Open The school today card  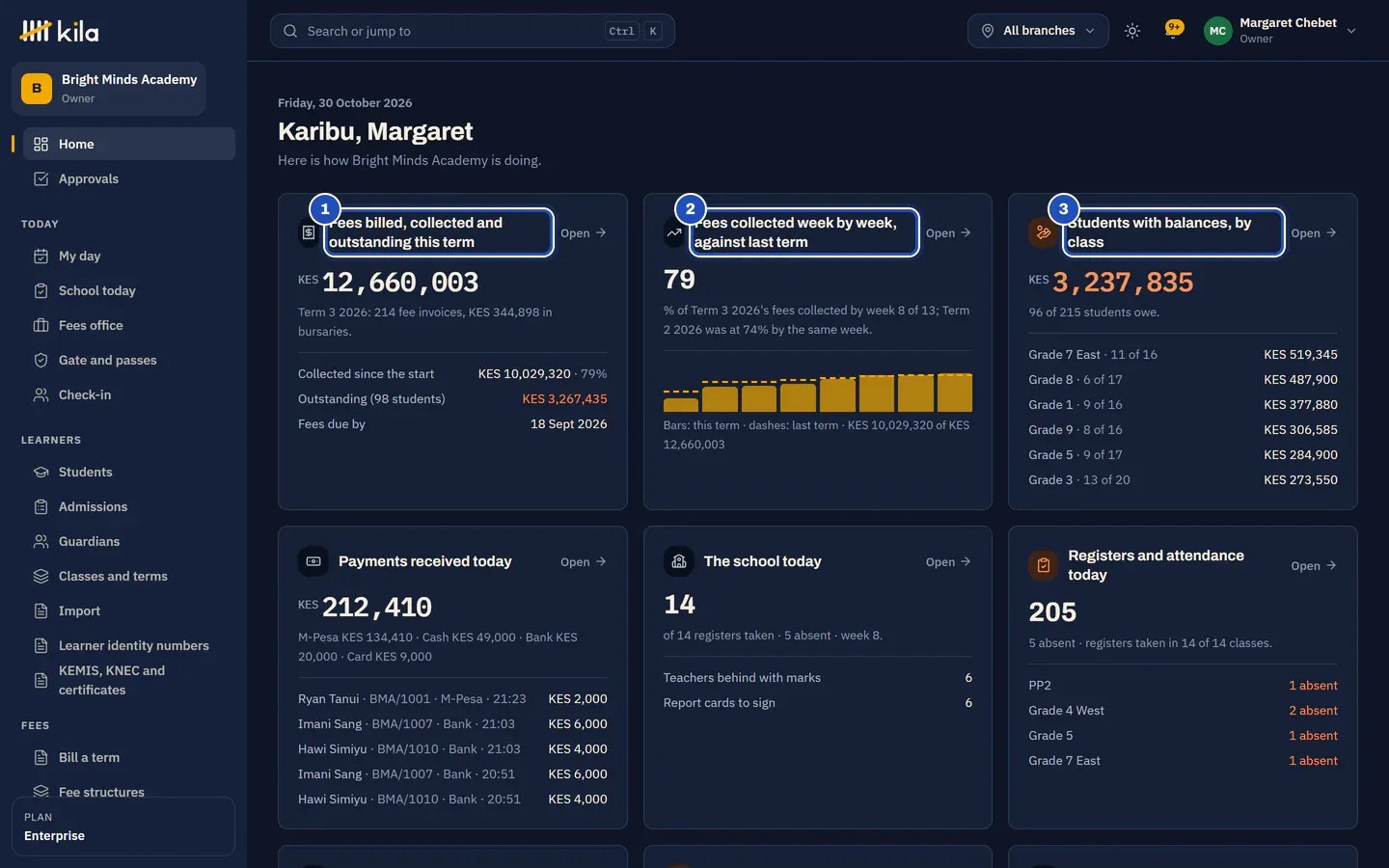tap(948, 561)
